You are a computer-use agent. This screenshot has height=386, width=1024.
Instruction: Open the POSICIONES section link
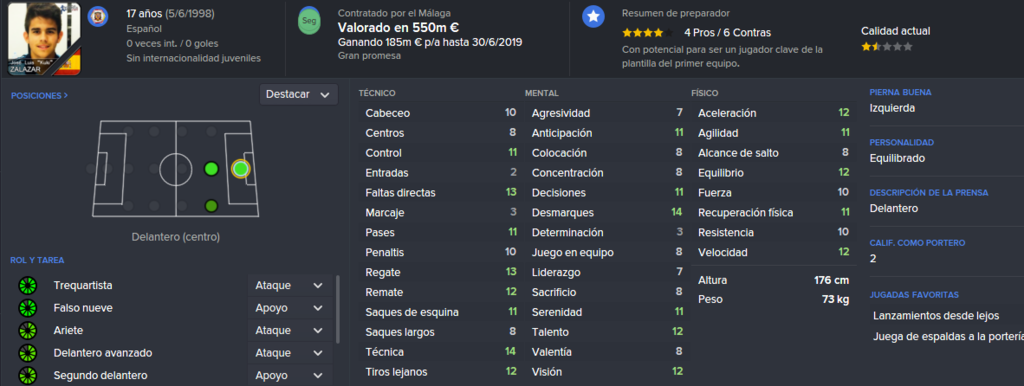[39, 95]
